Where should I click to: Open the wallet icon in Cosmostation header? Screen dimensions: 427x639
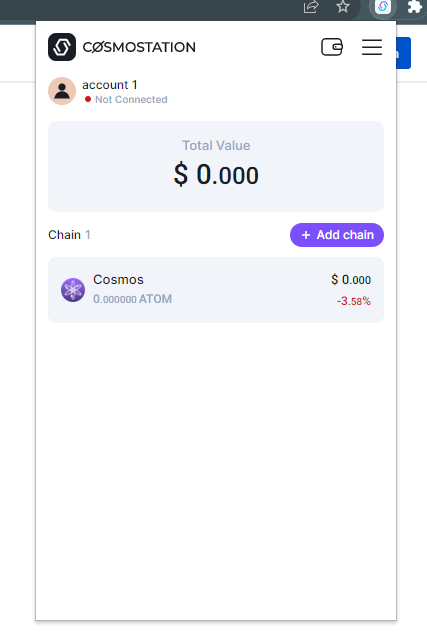point(332,47)
